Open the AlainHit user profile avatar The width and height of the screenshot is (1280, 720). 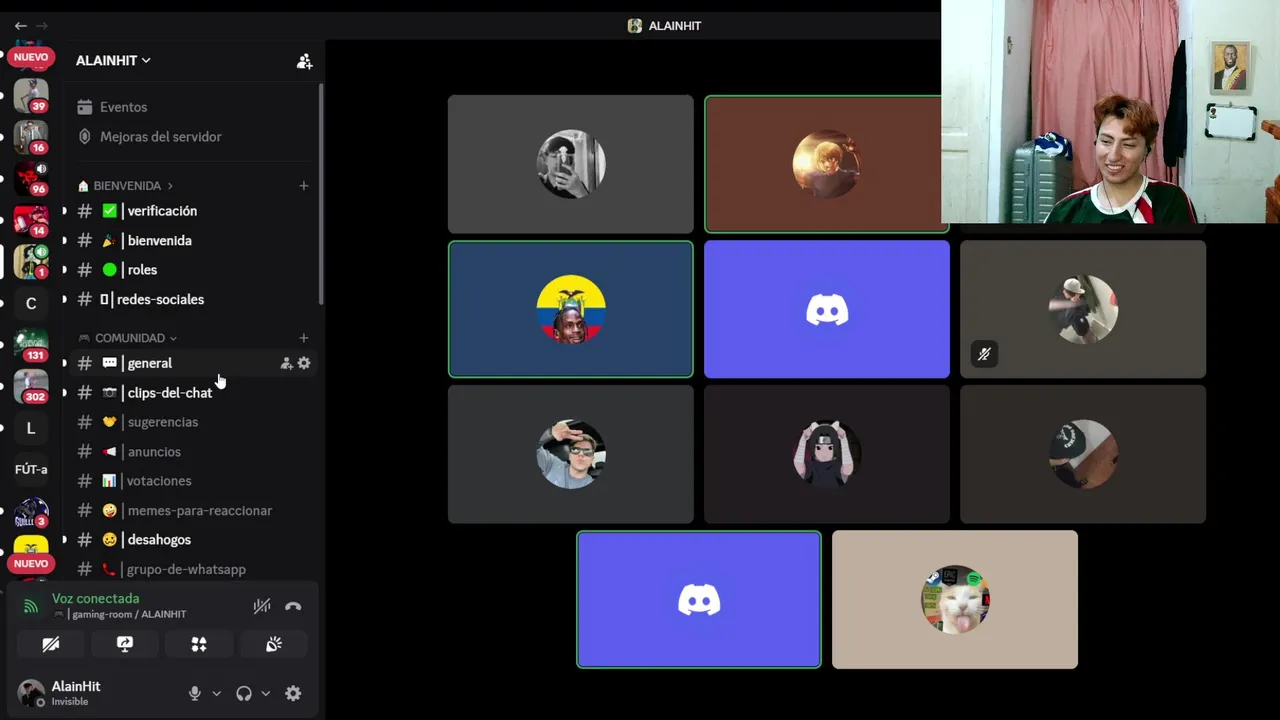(31, 693)
